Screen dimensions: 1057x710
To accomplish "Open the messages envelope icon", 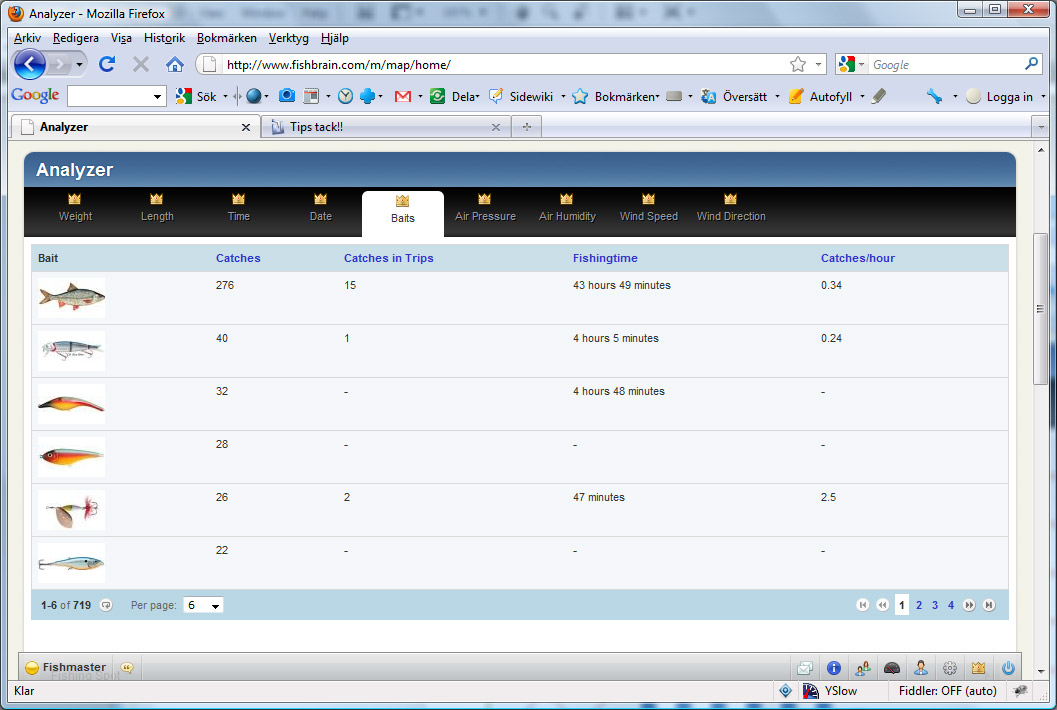I will [804, 668].
